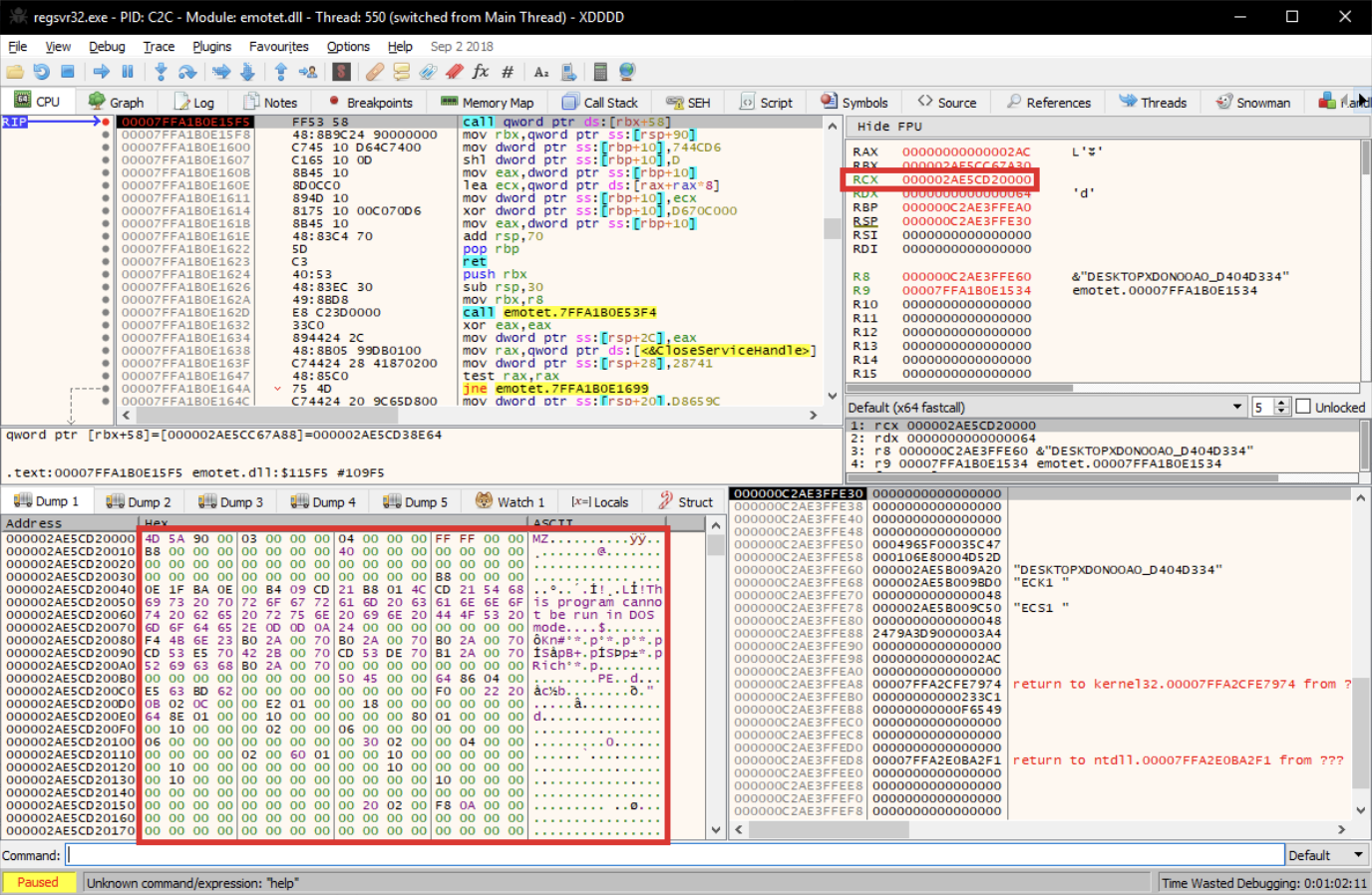Increment the argument count stepper
The image size is (1372, 895).
pos(1282,403)
